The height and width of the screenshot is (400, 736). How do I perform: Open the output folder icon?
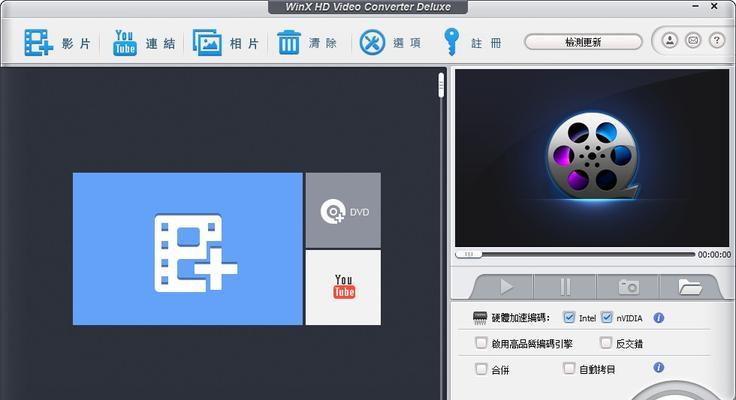click(x=689, y=286)
